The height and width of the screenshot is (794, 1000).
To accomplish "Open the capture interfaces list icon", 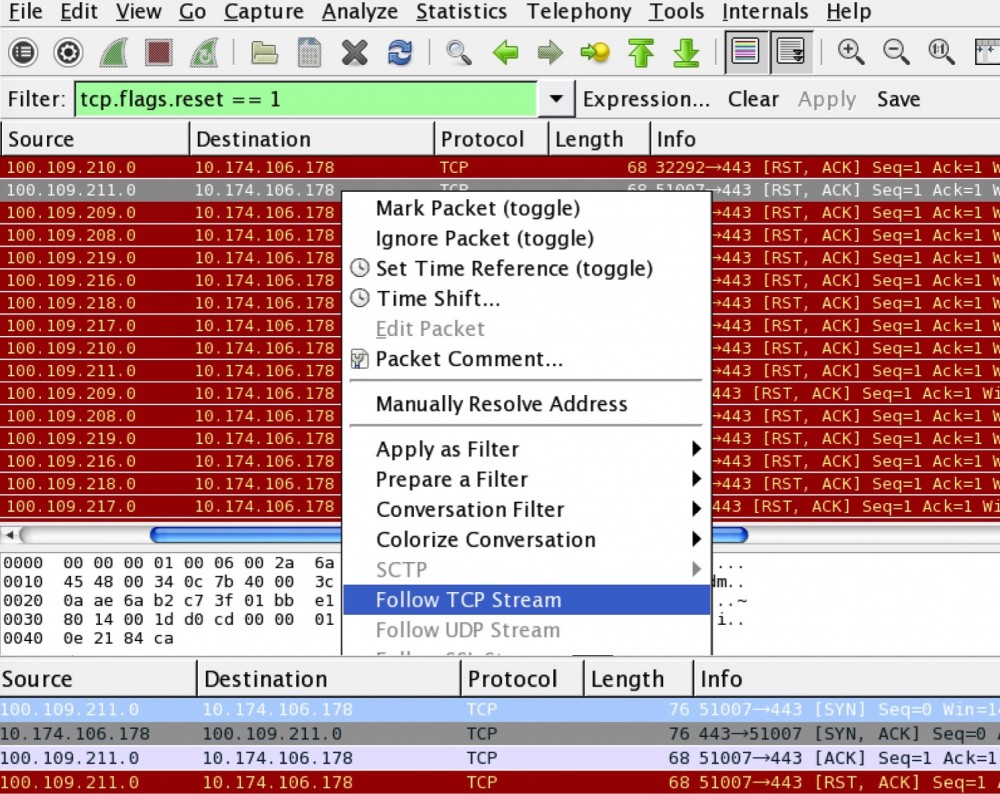I will point(24,52).
